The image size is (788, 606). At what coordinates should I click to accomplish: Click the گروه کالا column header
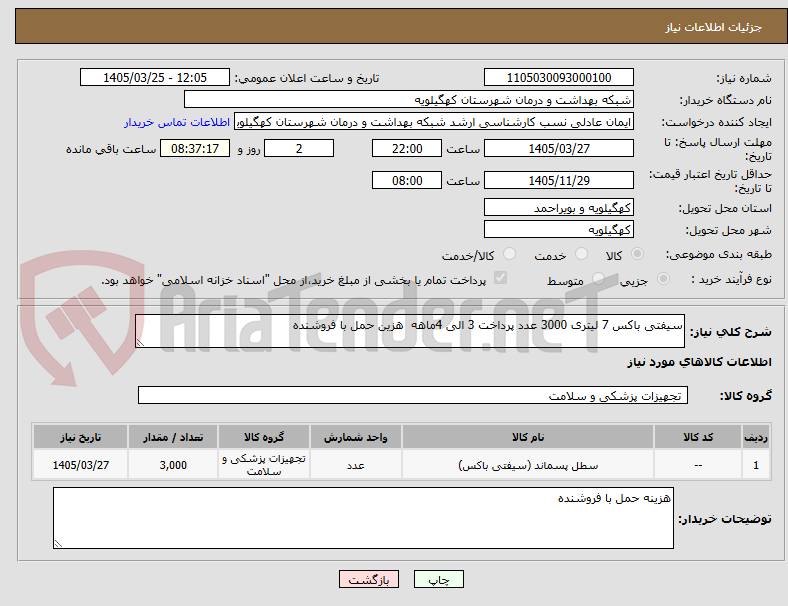point(264,437)
